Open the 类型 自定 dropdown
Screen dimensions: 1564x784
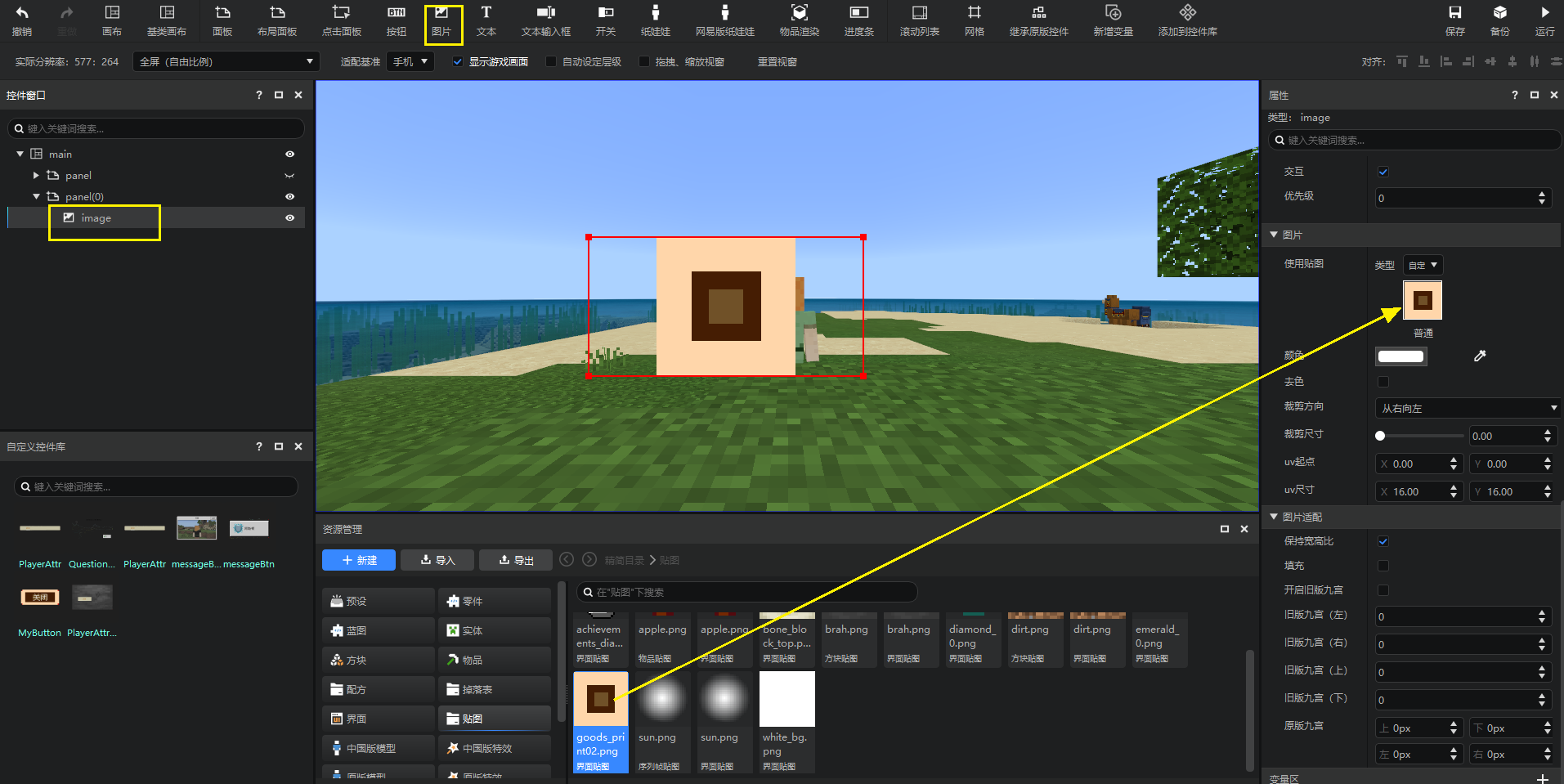pyautogui.click(x=1423, y=265)
